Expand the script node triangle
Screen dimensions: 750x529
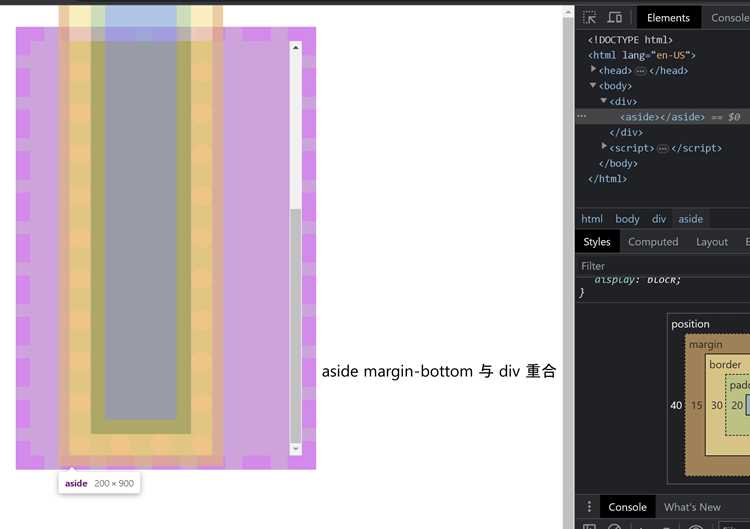tap(604, 146)
